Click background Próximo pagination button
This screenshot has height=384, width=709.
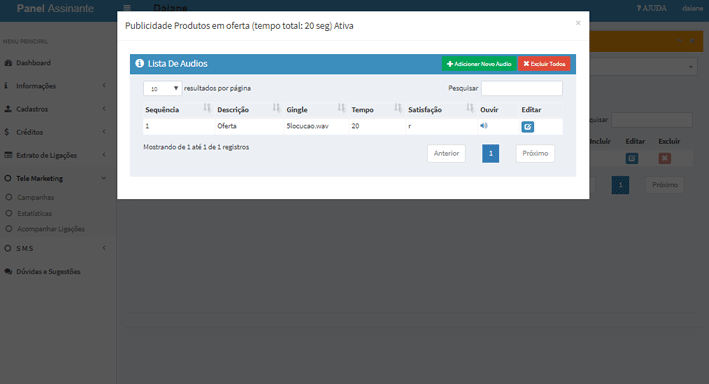pos(665,185)
